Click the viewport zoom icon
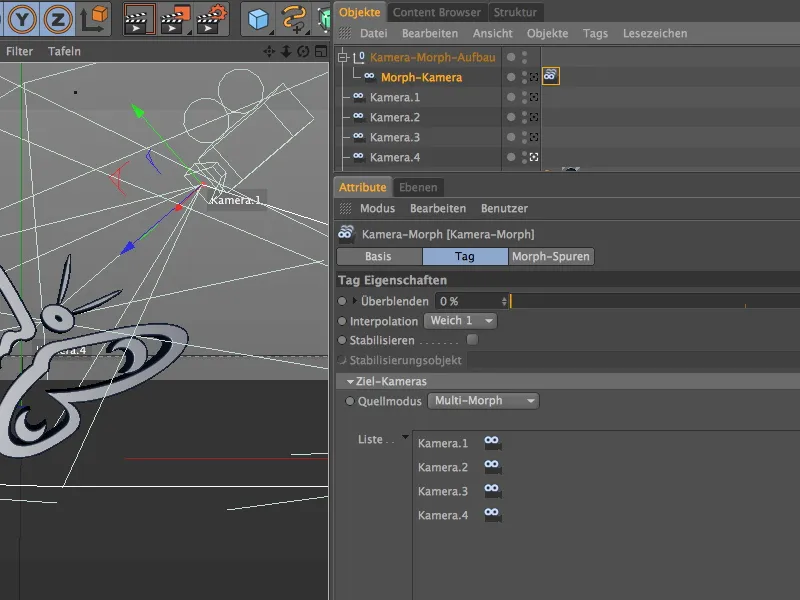The image size is (800, 600). tap(286, 52)
